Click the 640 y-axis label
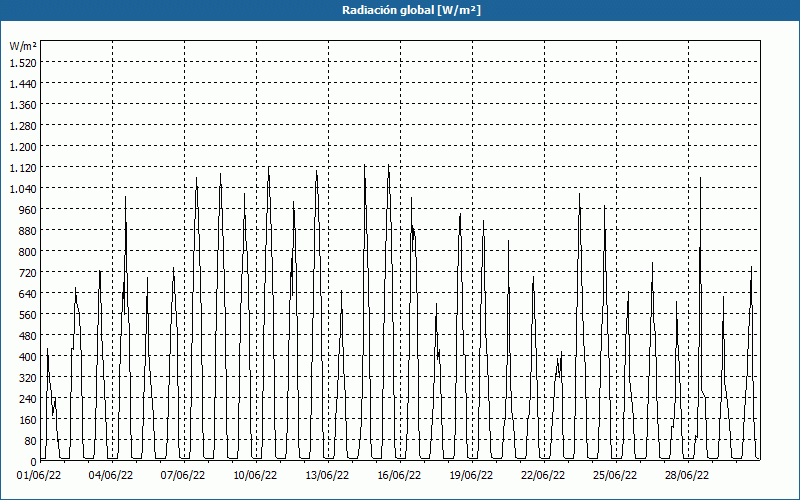 [x=29, y=294]
